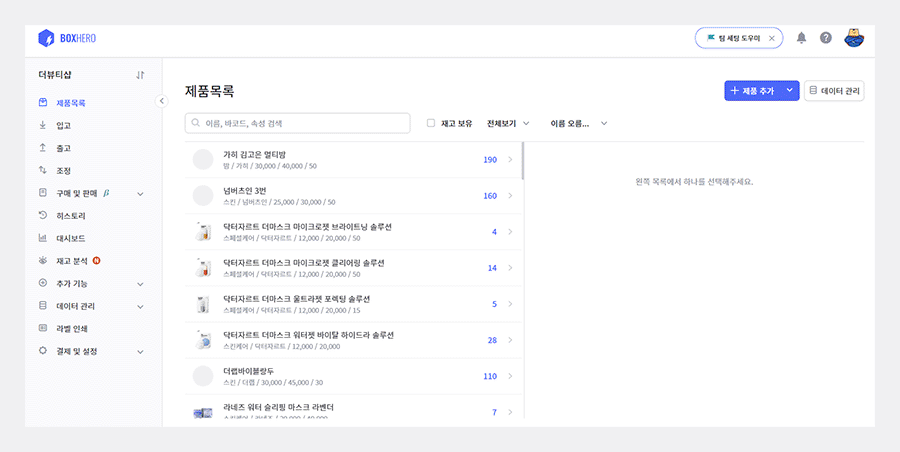This screenshot has width=900, height=452.
Task: Click the 제품 추가 button
Action: pyautogui.click(x=752, y=91)
